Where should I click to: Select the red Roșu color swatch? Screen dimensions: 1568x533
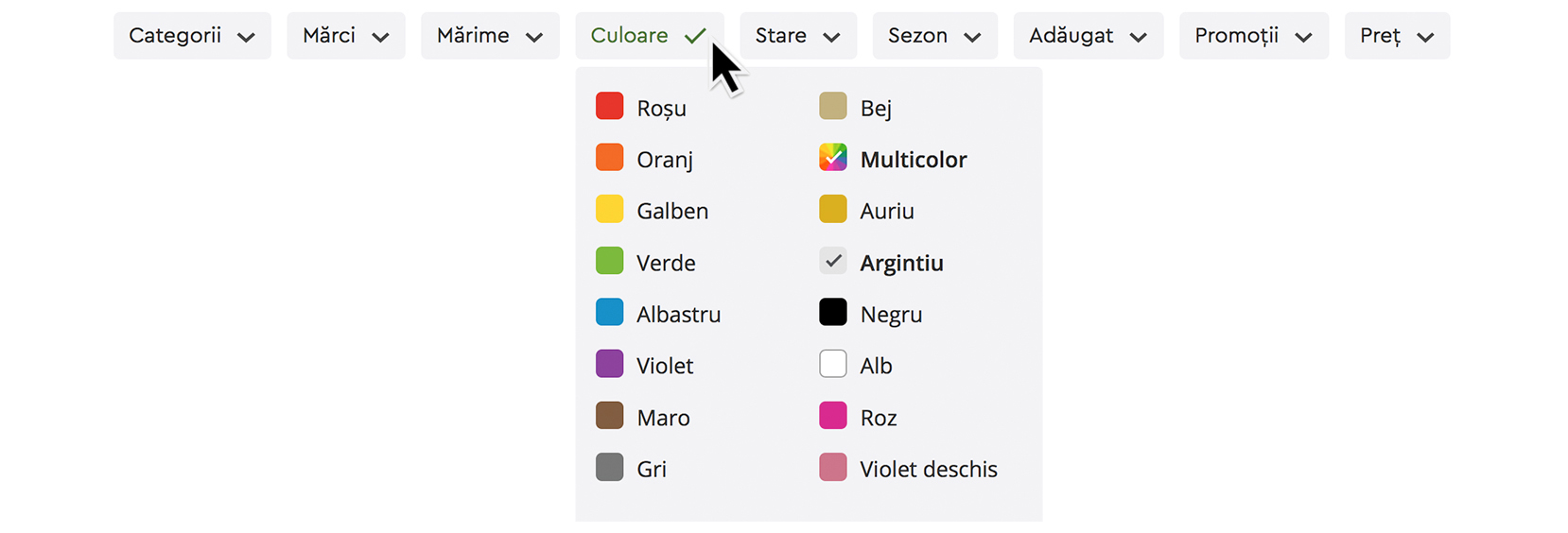pos(609,106)
